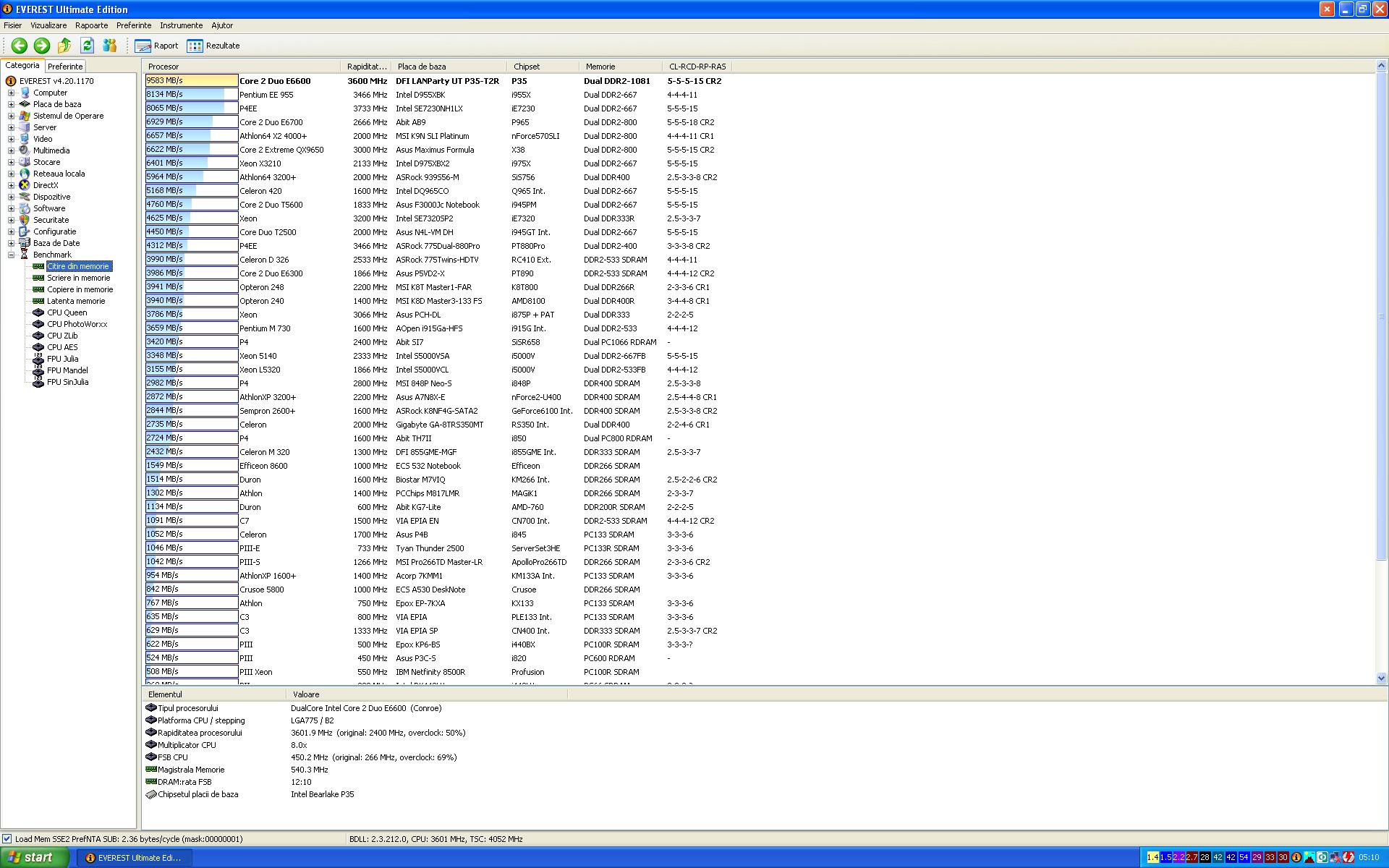Screen dimensions: 1389x868
Task: Expand the Placa de baza tree node
Action: point(11,104)
